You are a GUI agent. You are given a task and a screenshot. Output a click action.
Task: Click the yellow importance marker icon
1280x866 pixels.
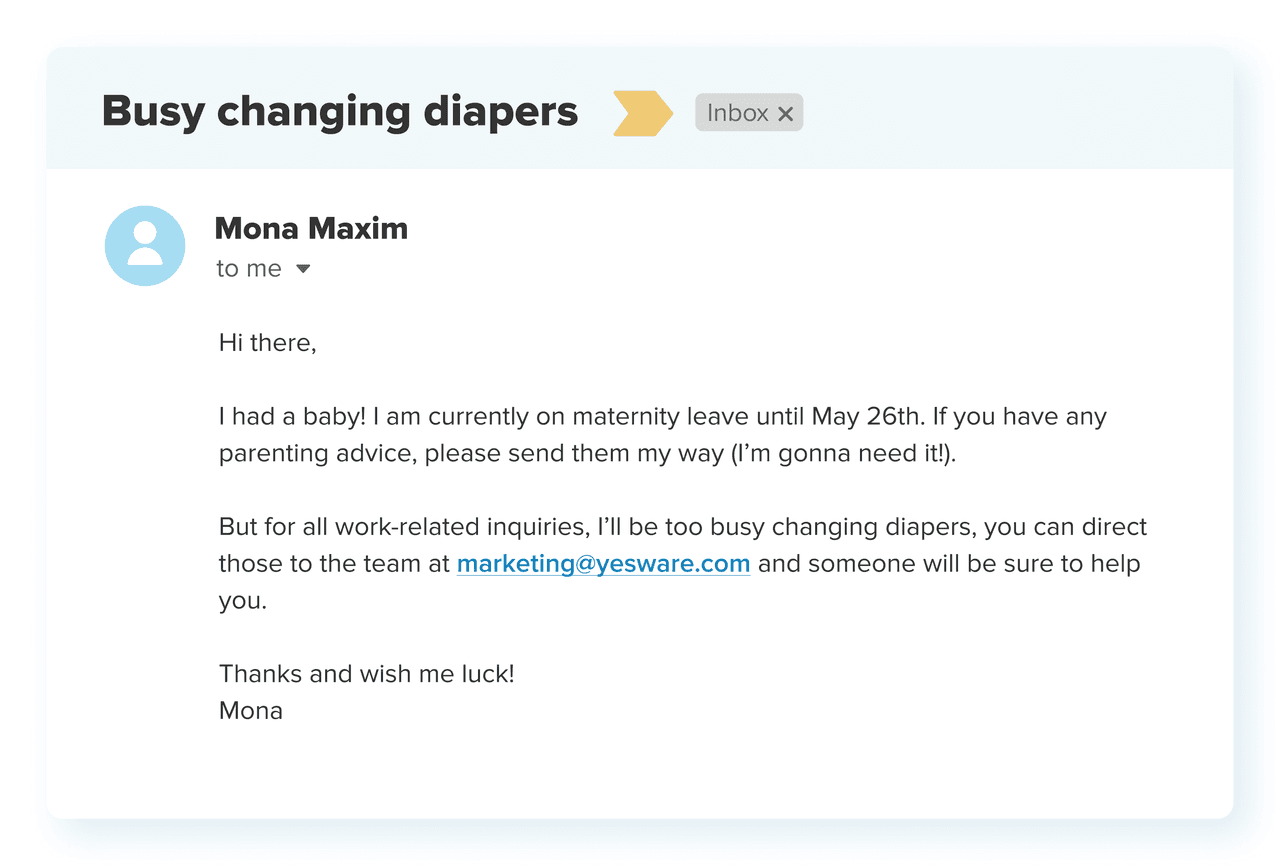[x=642, y=113]
